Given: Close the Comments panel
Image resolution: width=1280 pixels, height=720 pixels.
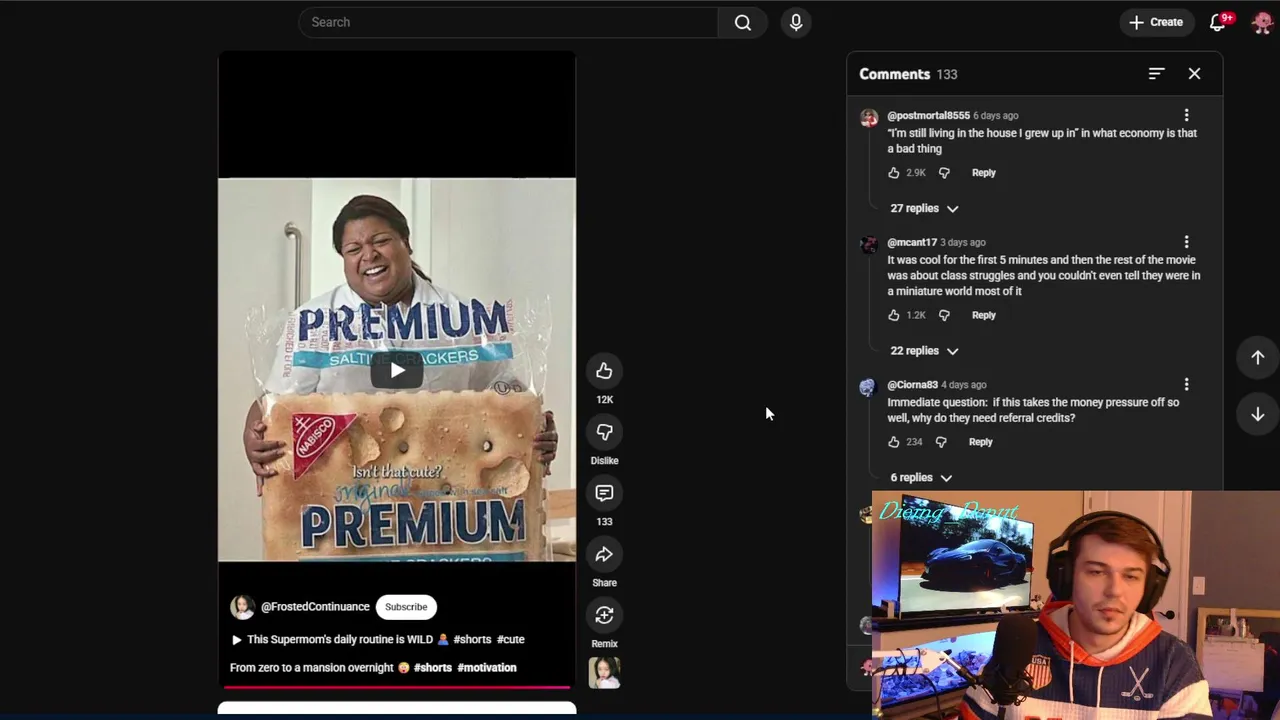Looking at the screenshot, I should [1194, 74].
